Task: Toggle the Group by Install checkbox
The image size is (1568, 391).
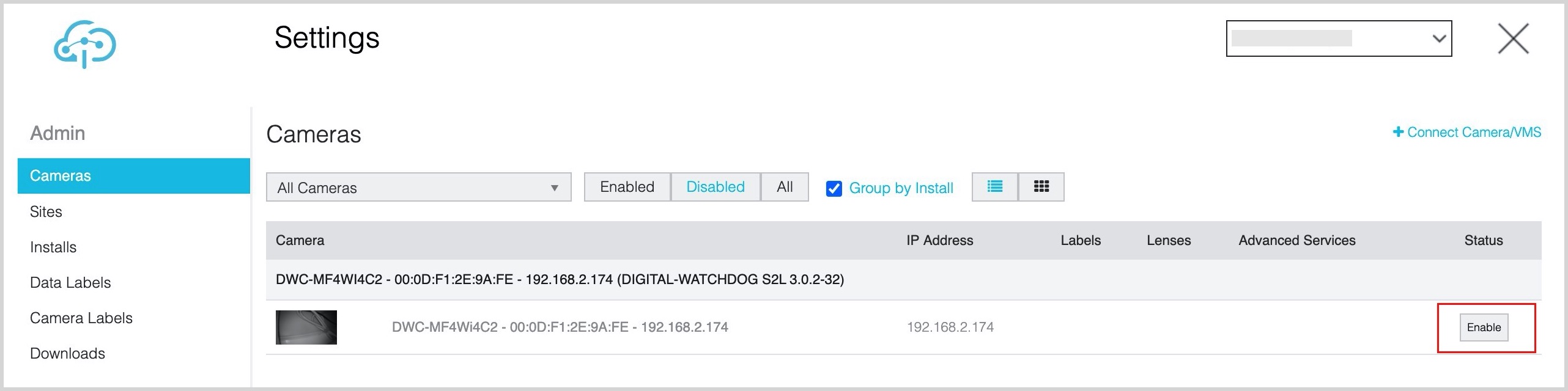Action: coord(834,188)
